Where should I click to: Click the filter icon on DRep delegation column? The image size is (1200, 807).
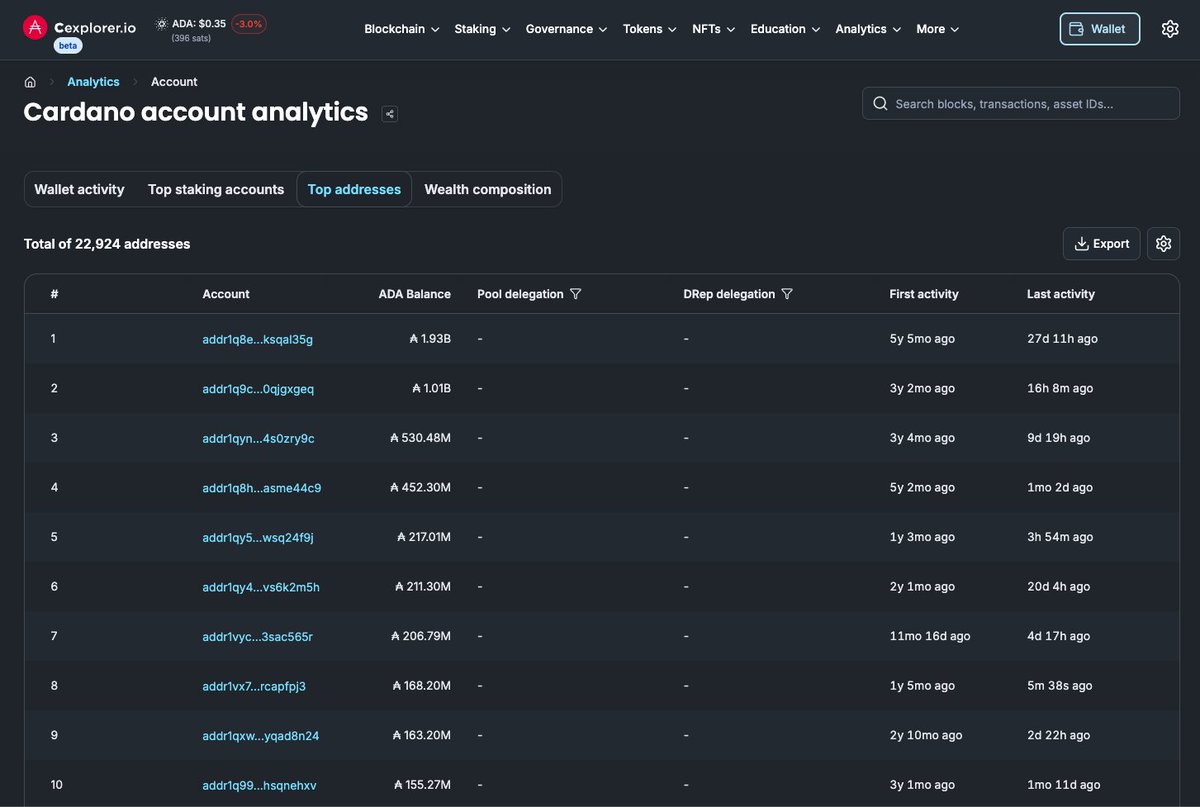click(x=787, y=293)
